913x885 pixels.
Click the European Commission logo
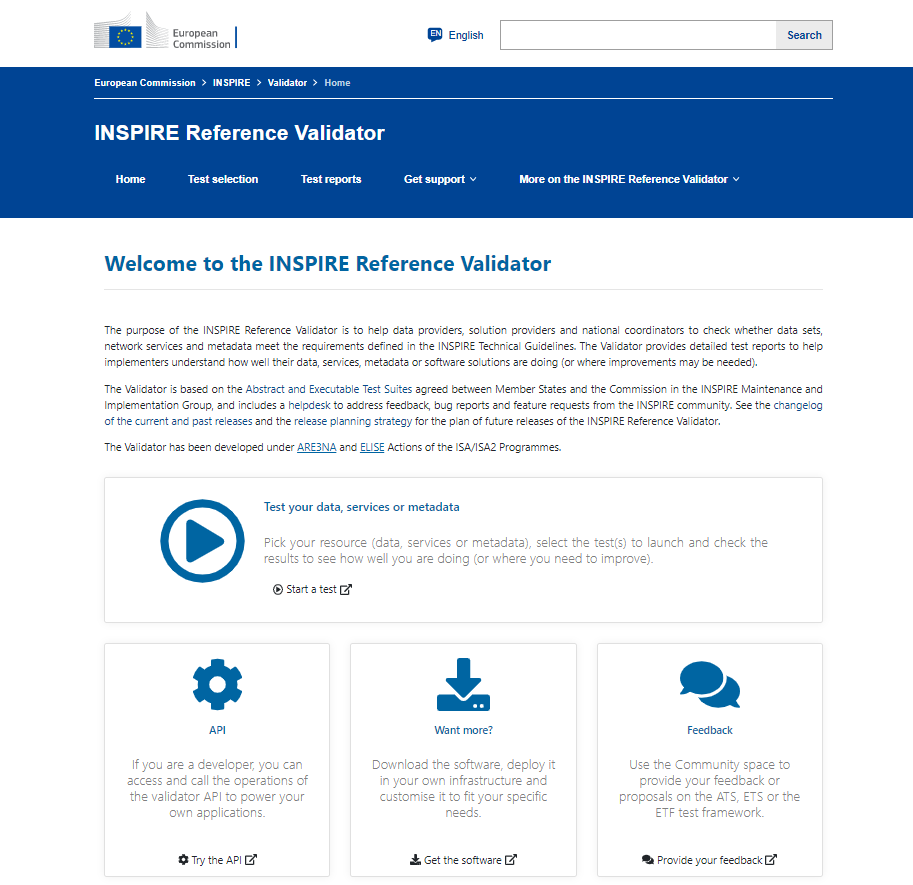pyautogui.click(x=165, y=37)
